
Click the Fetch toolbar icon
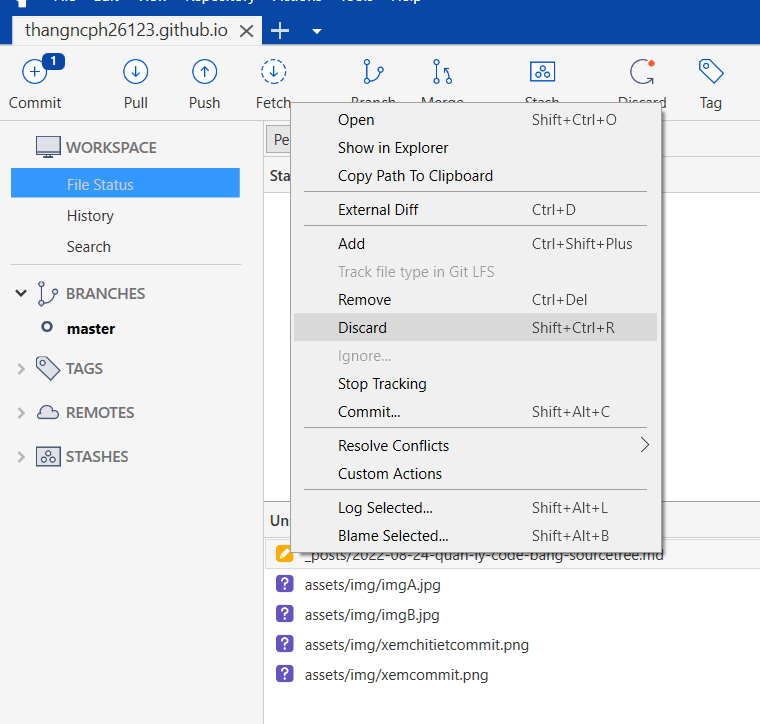pyautogui.click(x=273, y=72)
